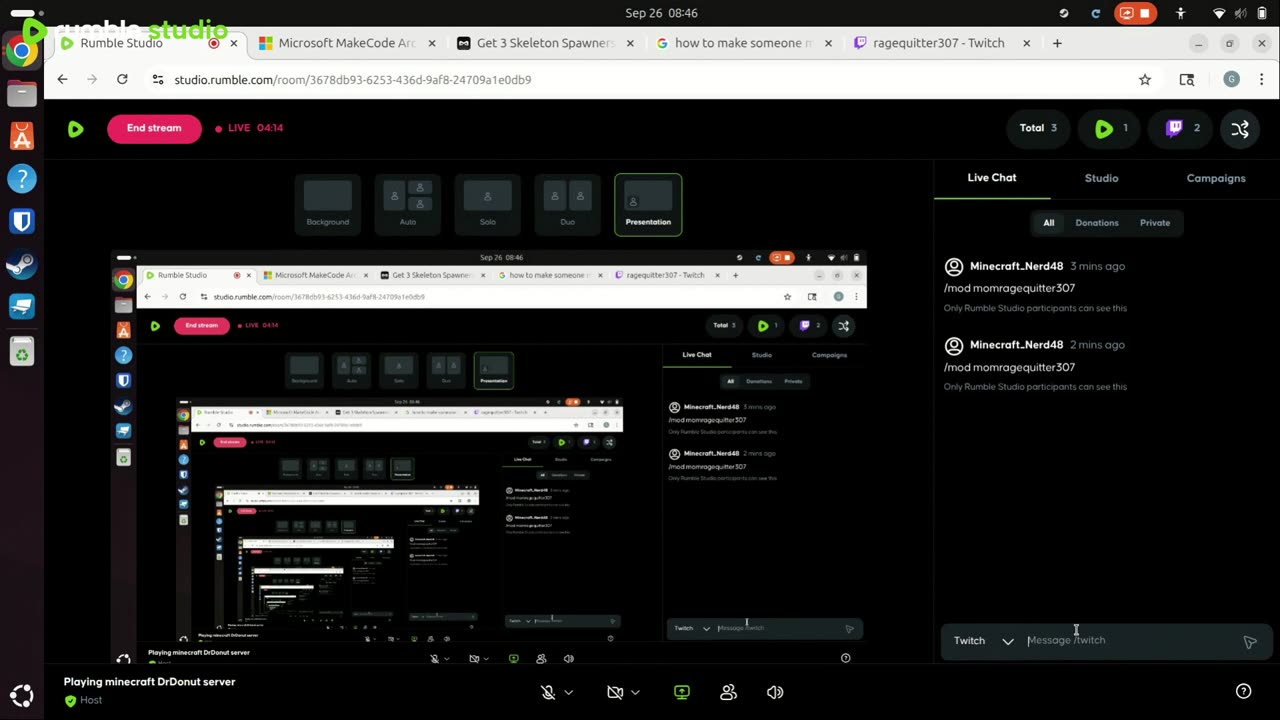Select the All chat filter

click(x=1049, y=223)
